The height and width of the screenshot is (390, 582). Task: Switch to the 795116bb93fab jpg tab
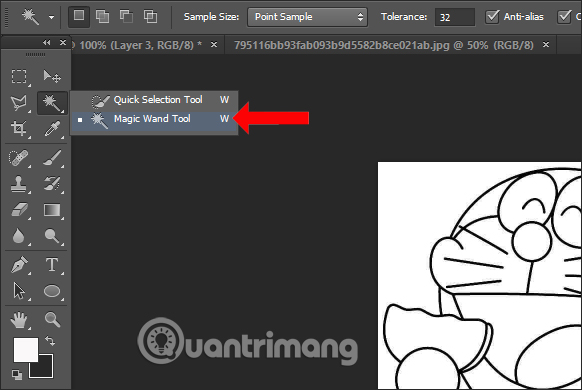point(383,45)
